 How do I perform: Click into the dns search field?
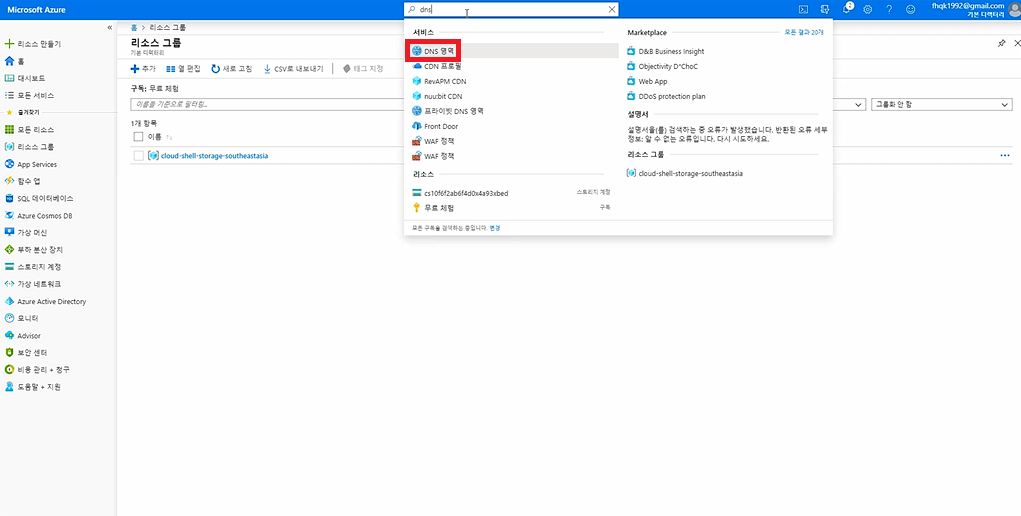pos(511,9)
